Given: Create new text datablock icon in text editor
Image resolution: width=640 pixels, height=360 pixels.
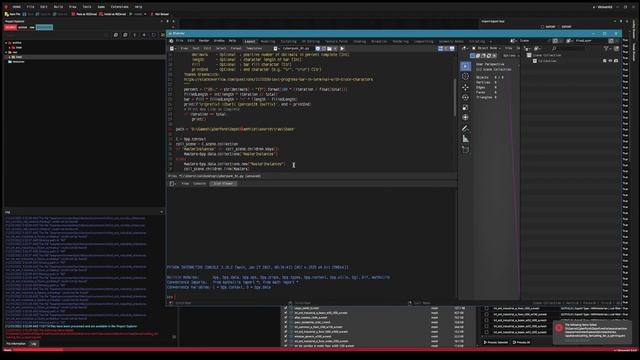Looking at the screenshot, I should [323, 49].
